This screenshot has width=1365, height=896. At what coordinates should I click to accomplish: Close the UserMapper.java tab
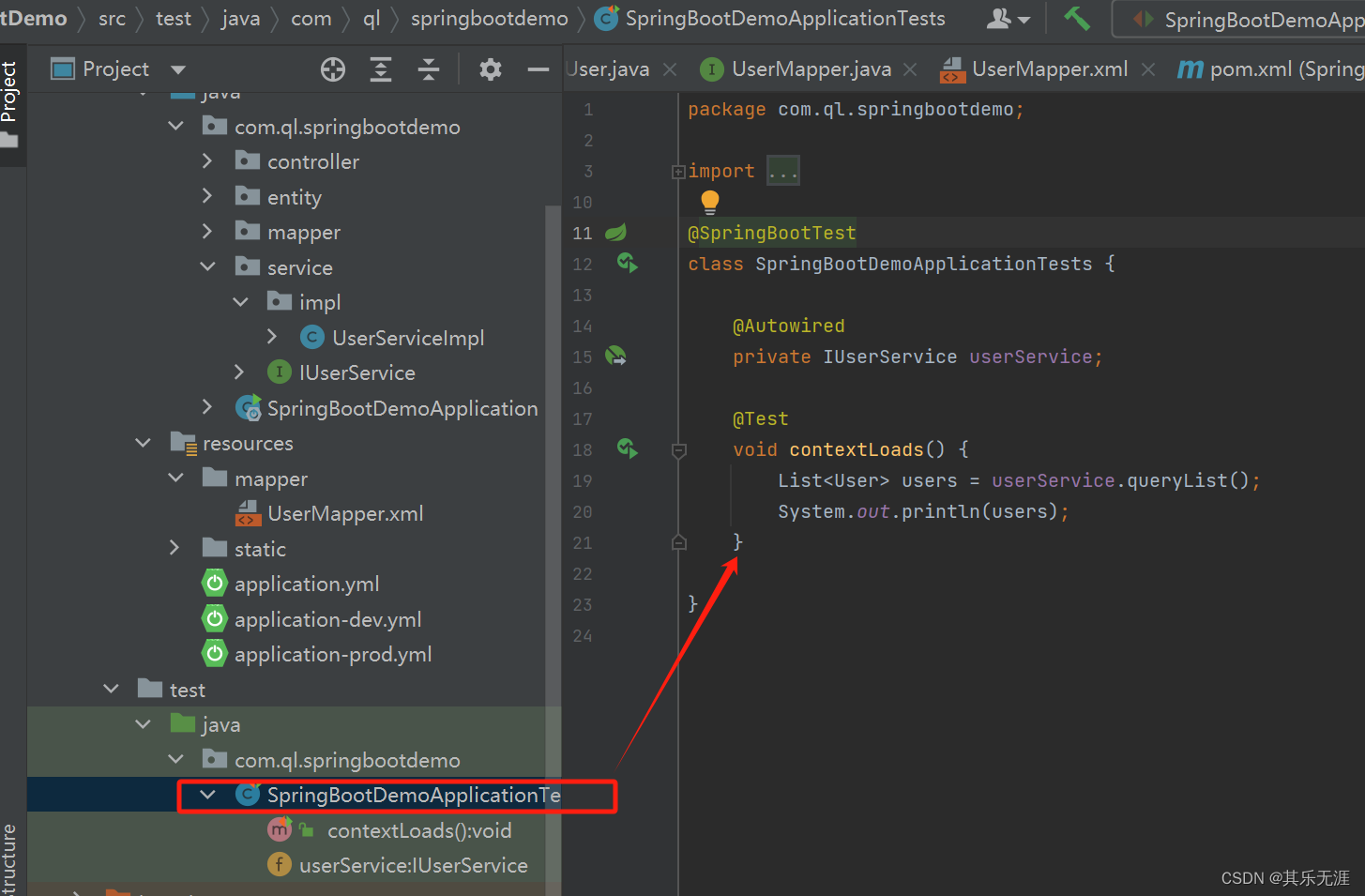coord(910,69)
